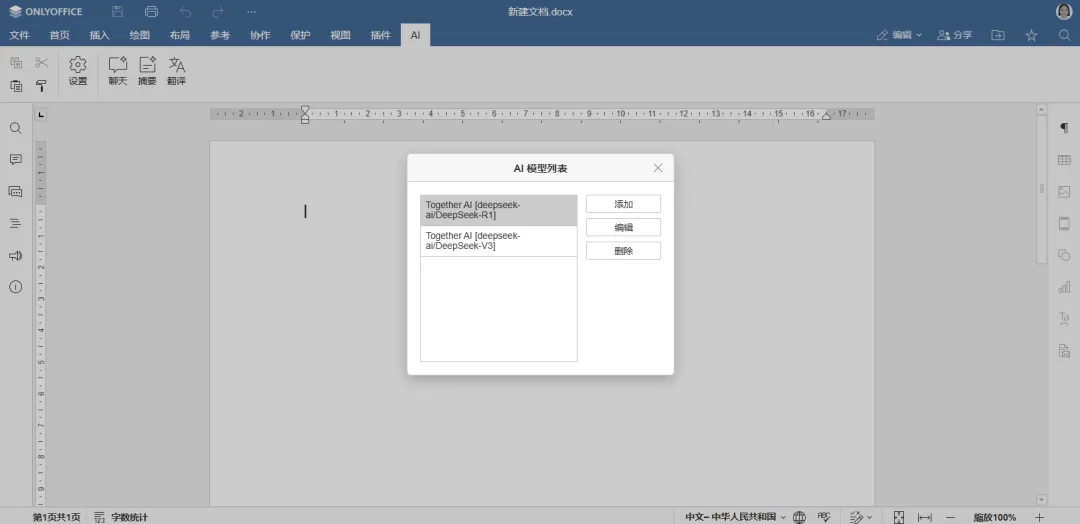Select Together AI DeepSeek-V3 model row

[499, 241]
